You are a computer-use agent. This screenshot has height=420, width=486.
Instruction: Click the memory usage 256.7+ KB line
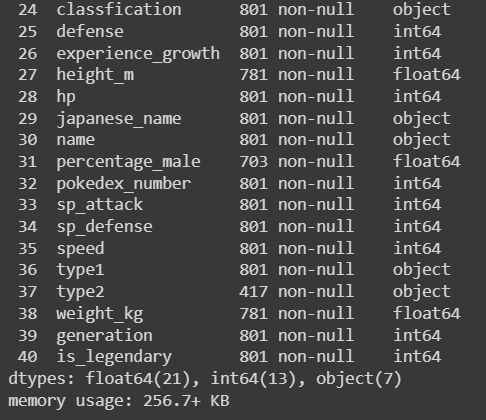pos(119,401)
